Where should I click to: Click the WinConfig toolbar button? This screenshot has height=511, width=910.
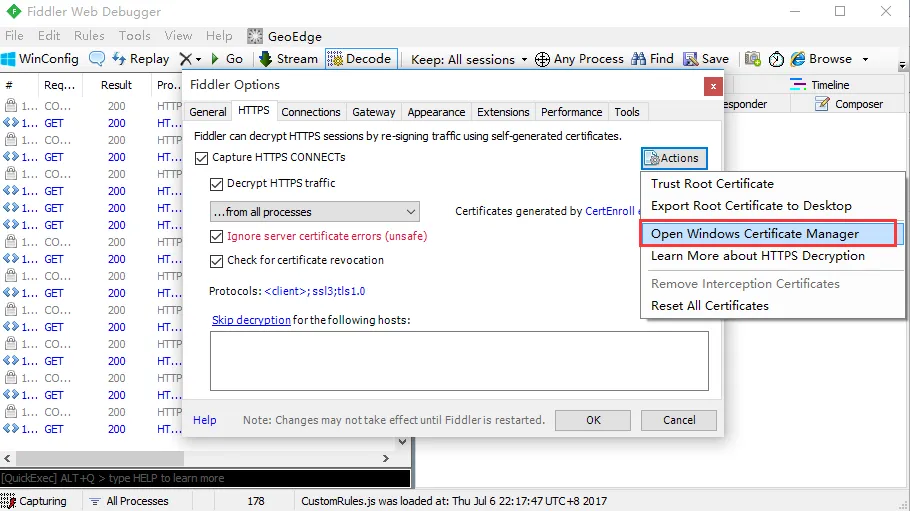tap(40, 59)
